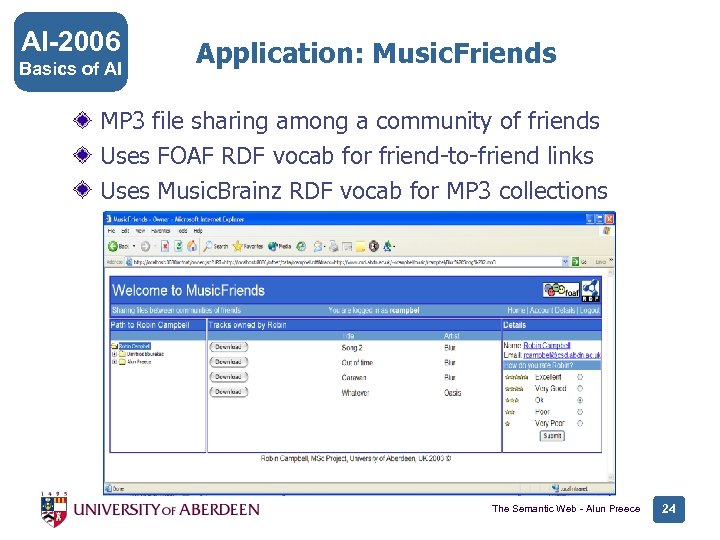This screenshot has width=720, height=540.
Task: Open the File menu
Action: pos(112,231)
